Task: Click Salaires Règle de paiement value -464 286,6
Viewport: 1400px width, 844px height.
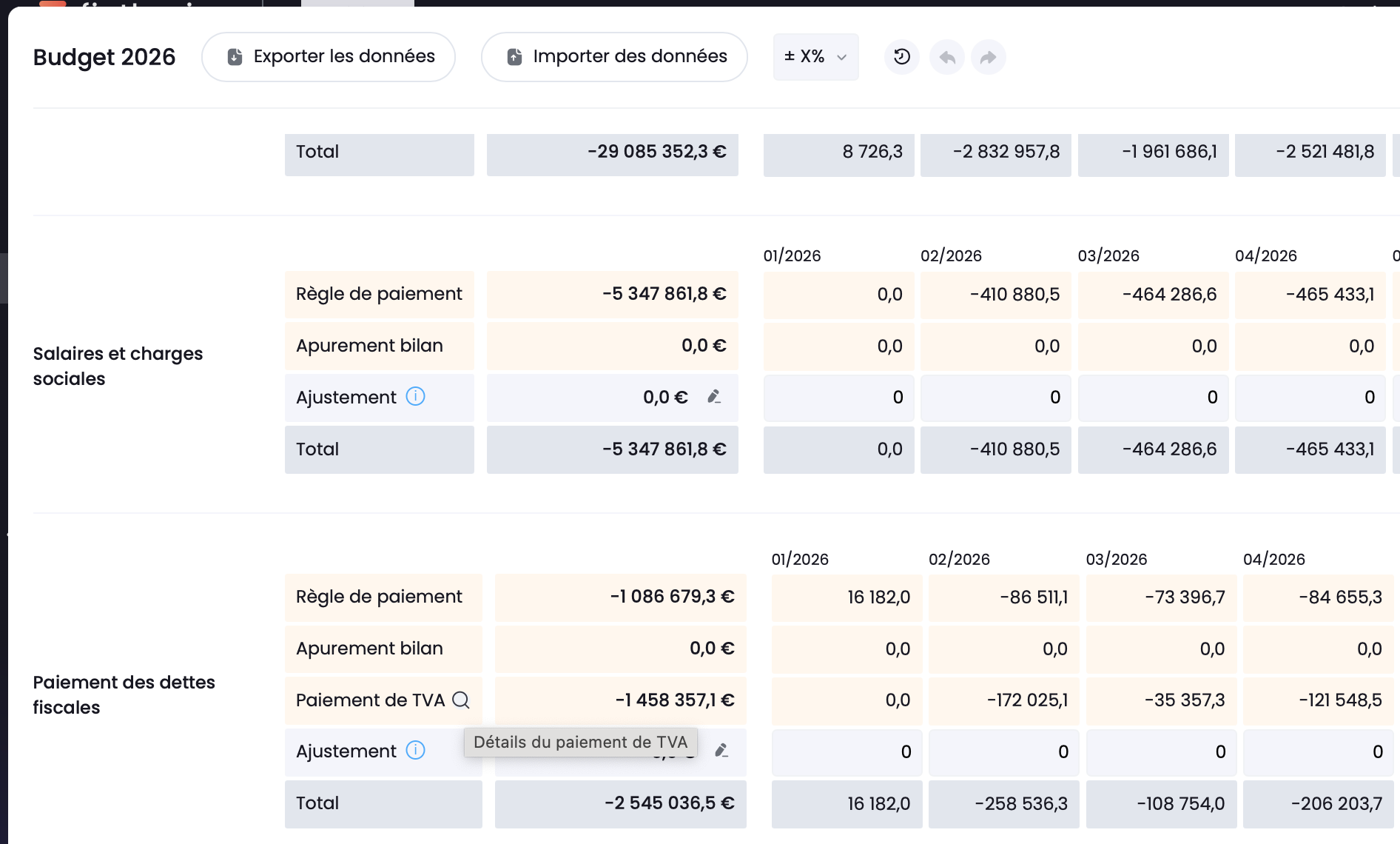Action: (x=1154, y=295)
